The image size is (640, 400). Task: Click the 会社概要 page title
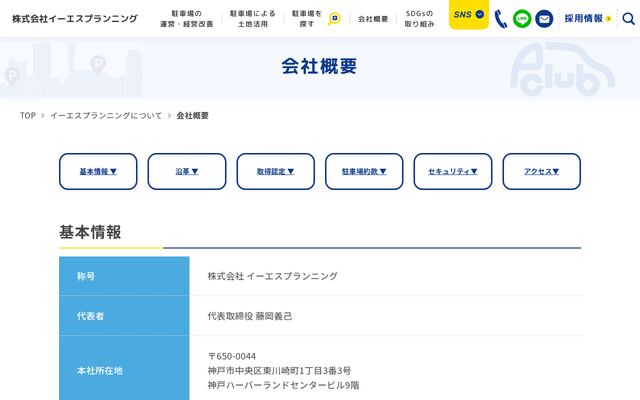click(319, 66)
